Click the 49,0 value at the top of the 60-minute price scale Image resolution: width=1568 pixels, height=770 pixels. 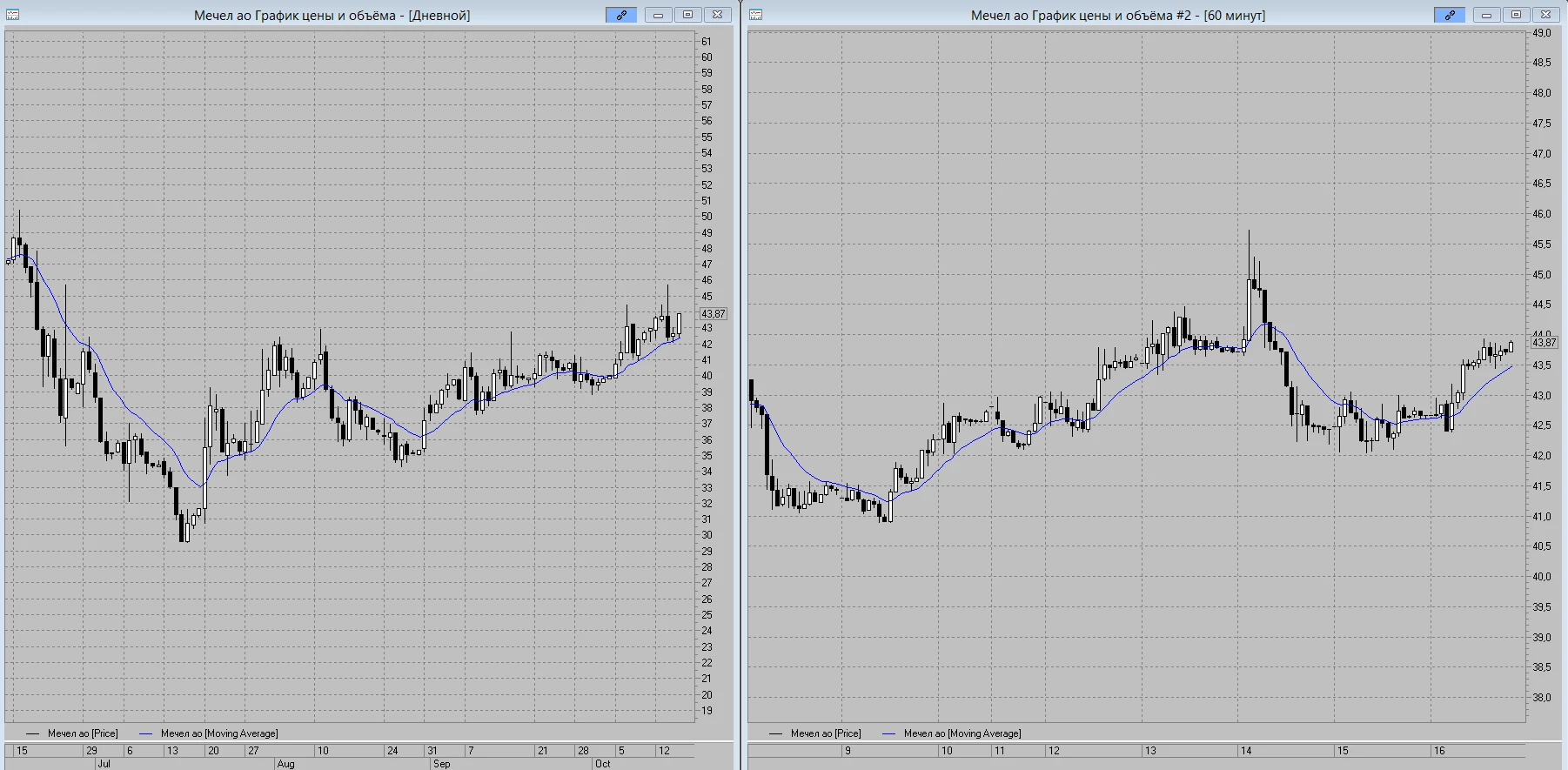pos(1542,33)
